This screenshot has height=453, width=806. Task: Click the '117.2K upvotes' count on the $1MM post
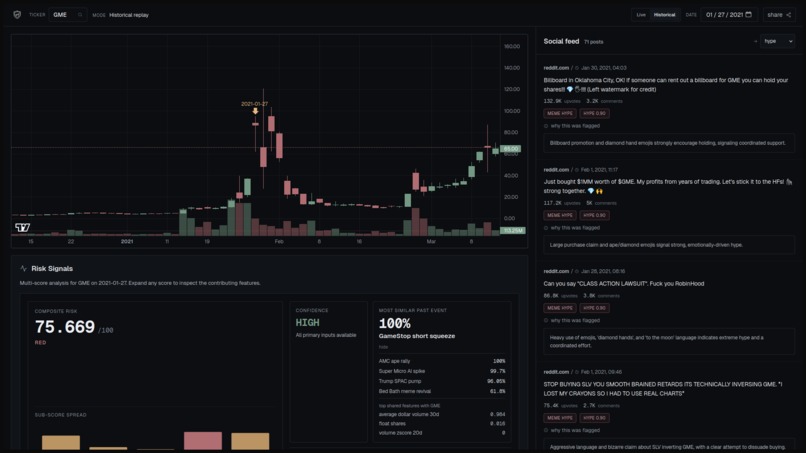(x=562, y=203)
